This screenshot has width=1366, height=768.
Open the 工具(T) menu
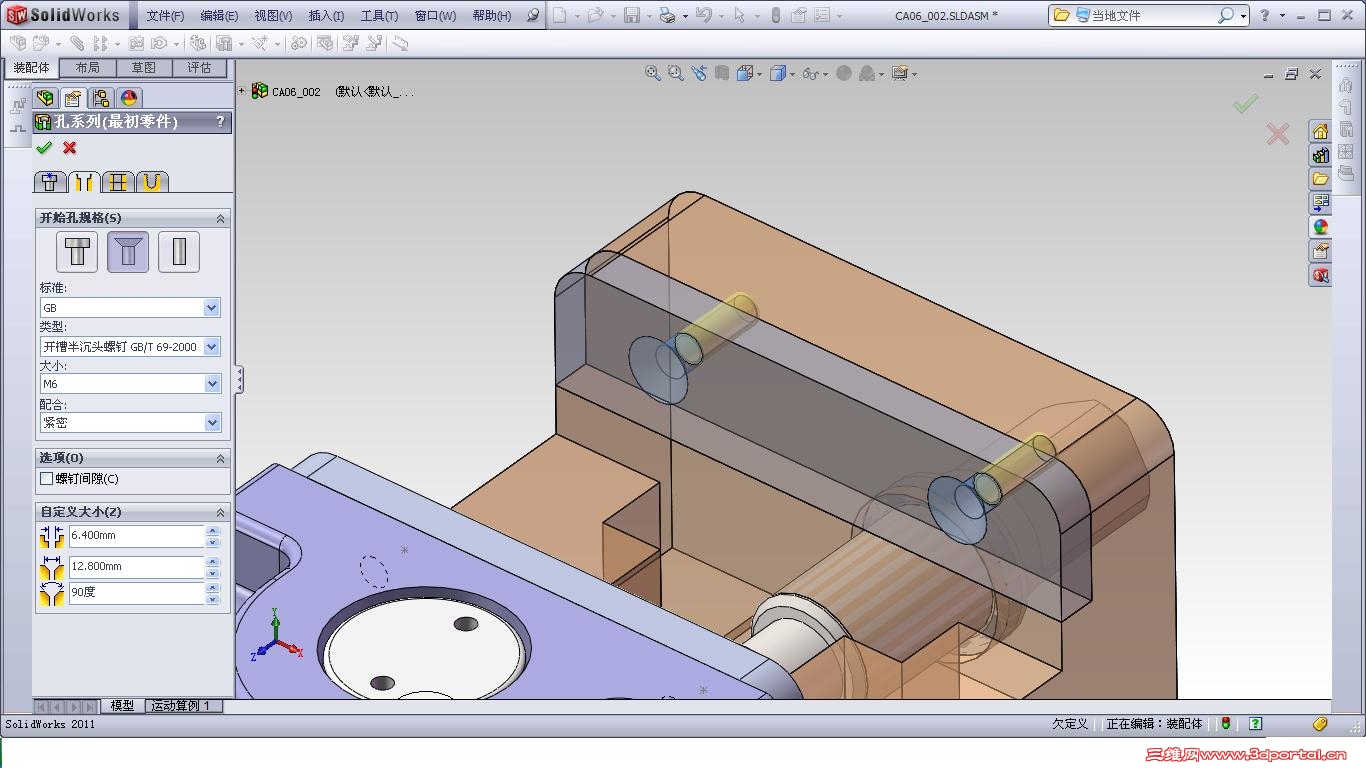(379, 16)
